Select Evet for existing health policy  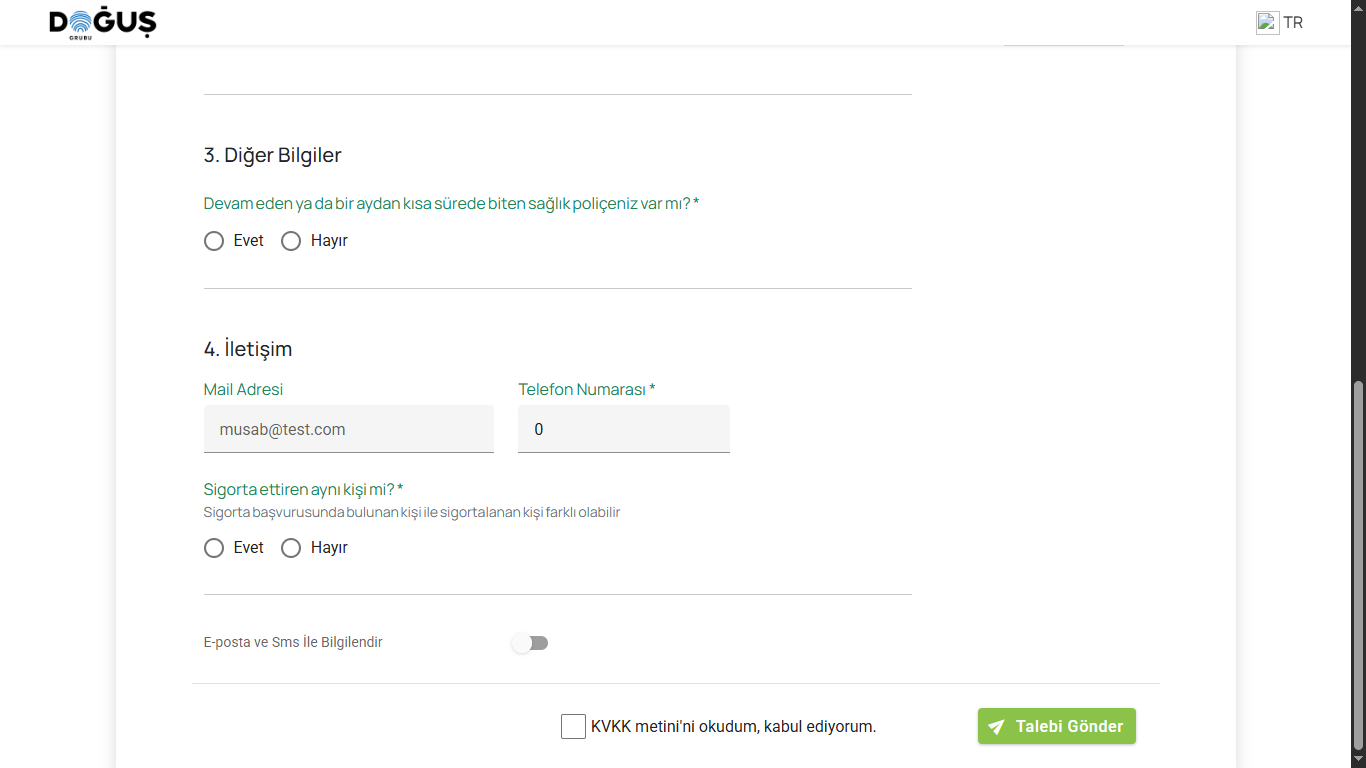click(x=214, y=241)
